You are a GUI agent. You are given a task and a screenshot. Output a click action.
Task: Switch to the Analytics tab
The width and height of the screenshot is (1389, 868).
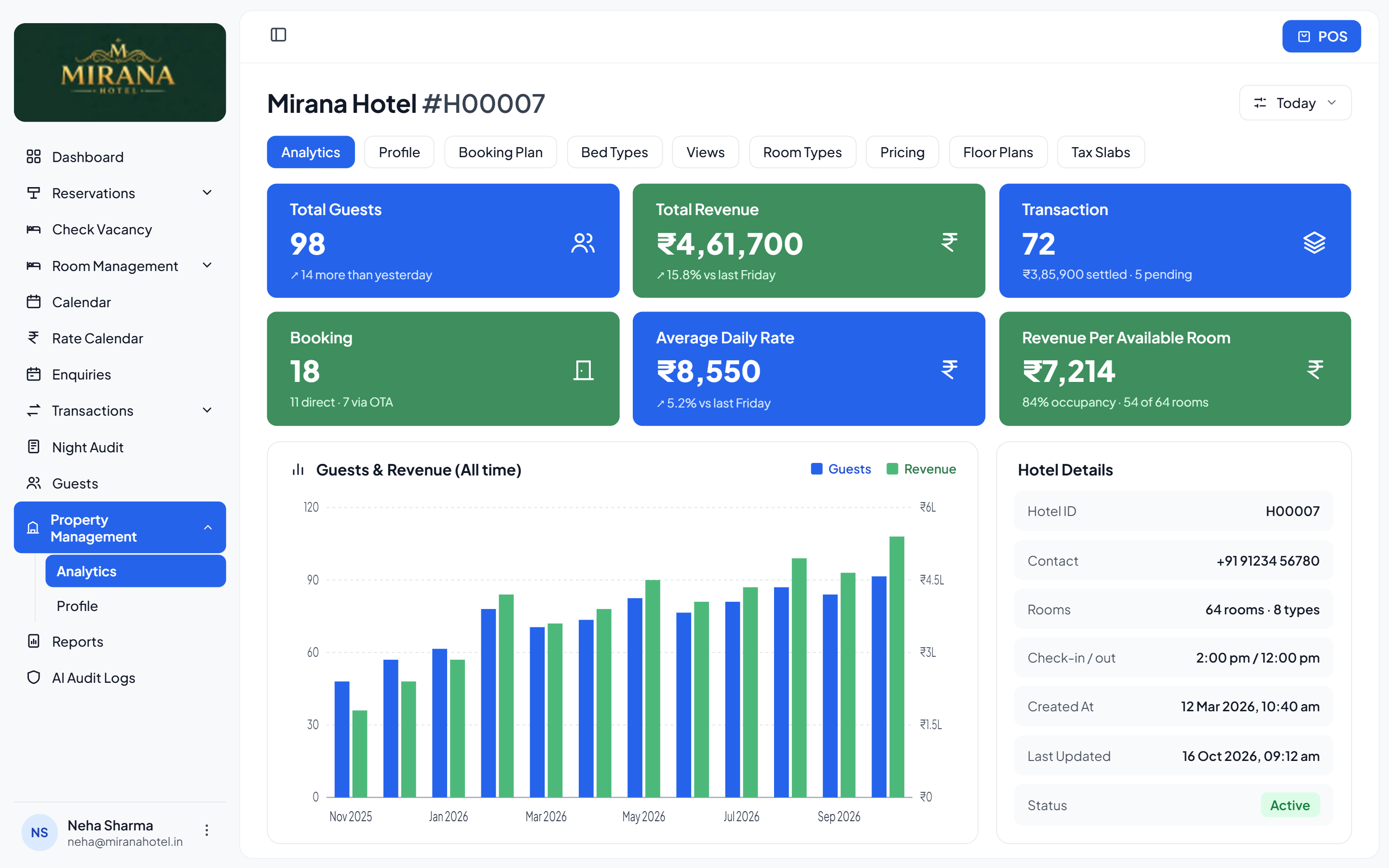pyautogui.click(x=311, y=152)
